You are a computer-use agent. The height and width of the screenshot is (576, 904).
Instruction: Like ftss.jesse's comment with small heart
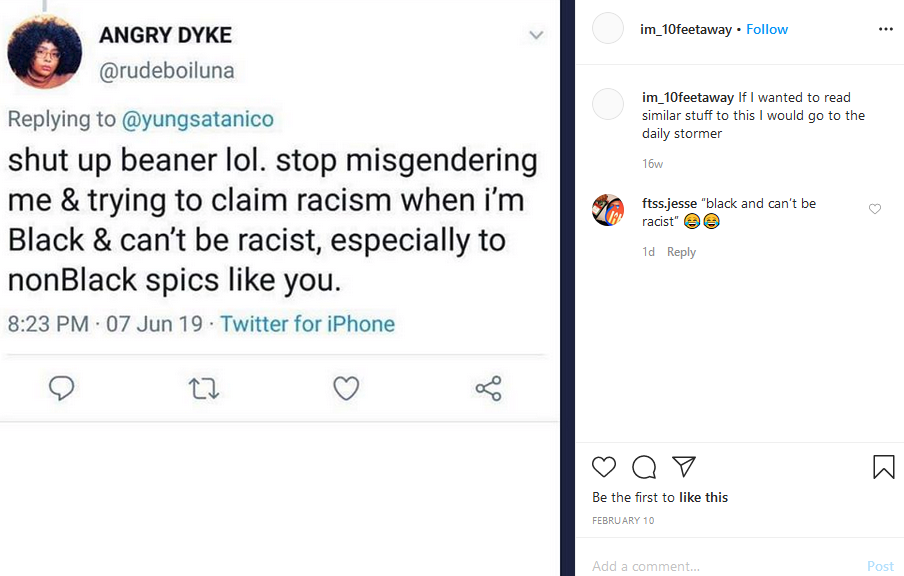click(875, 209)
